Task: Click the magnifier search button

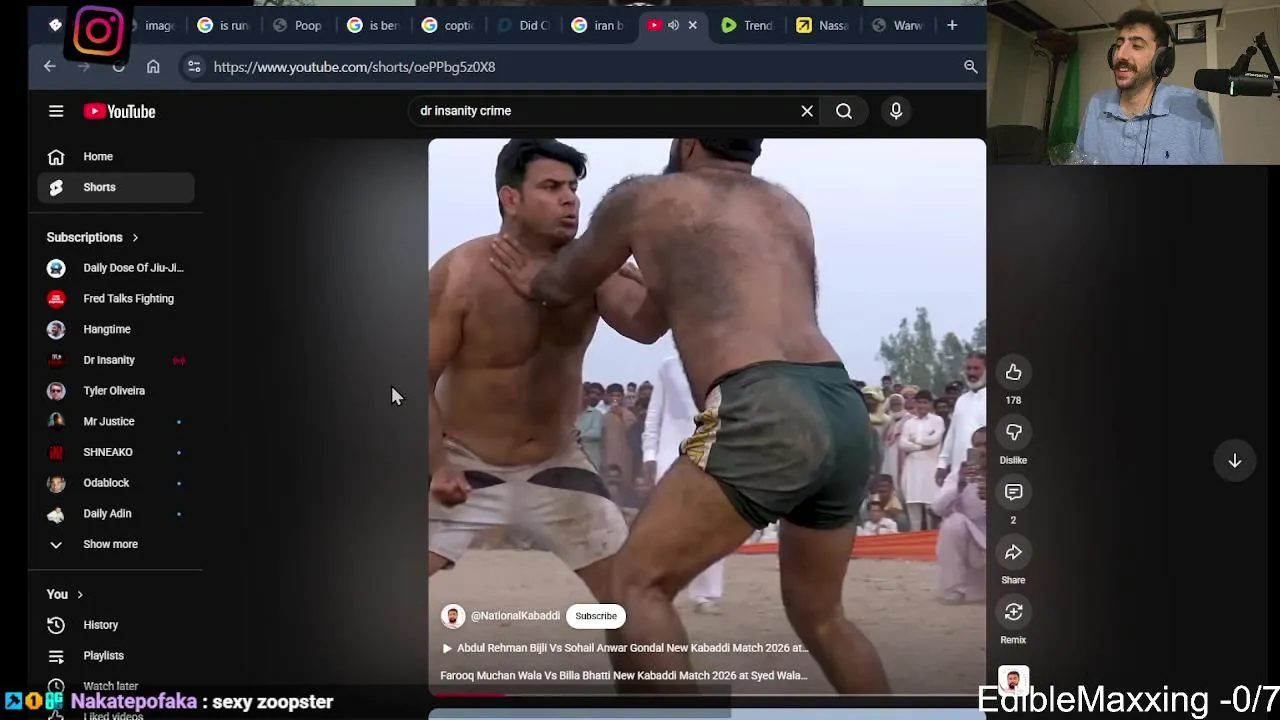Action: [x=844, y=111]
